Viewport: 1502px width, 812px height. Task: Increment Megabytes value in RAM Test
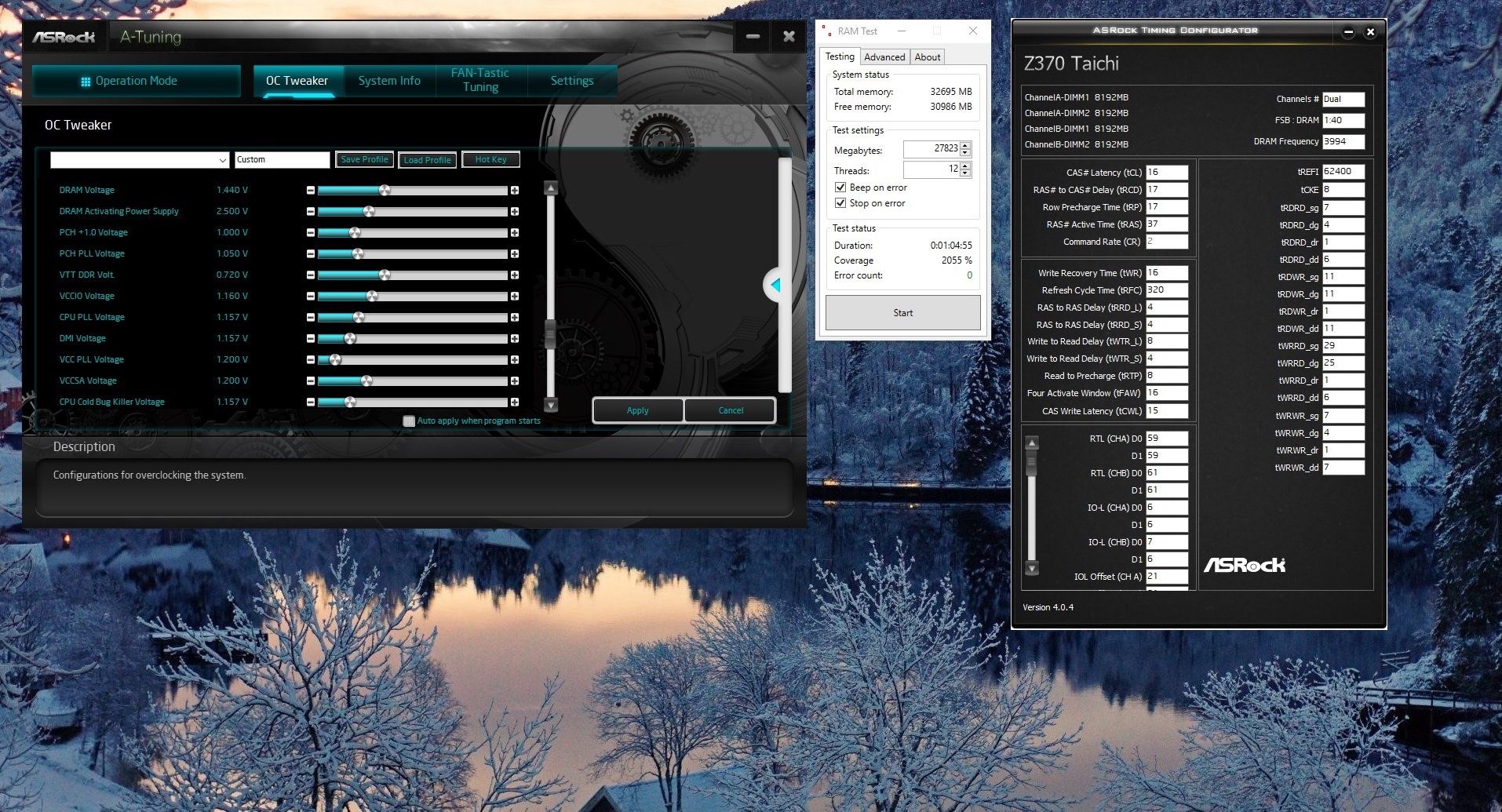coord(965,145)
